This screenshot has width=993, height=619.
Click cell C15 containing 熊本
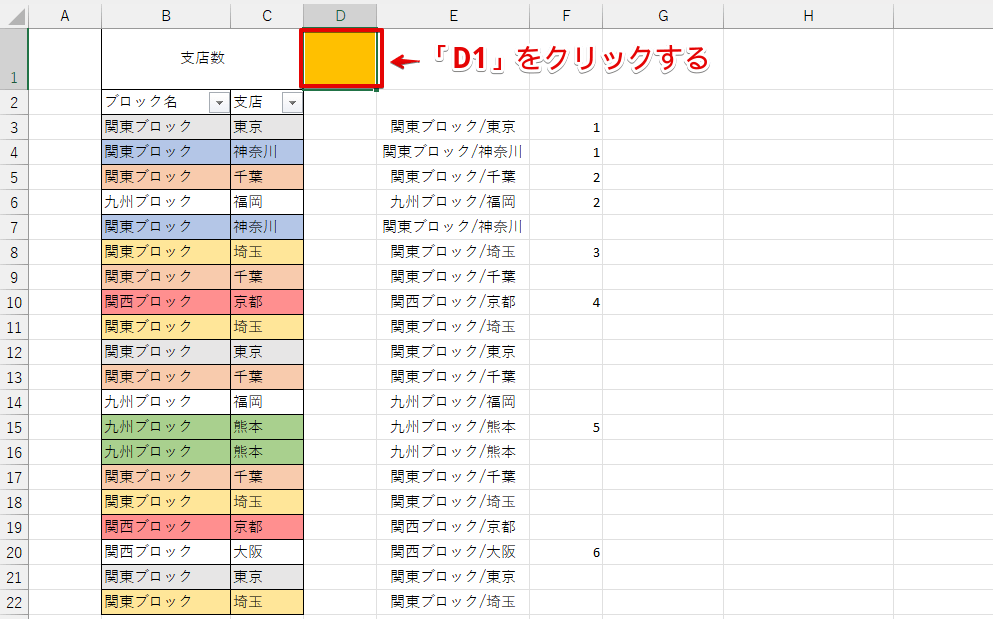point(267,427)
